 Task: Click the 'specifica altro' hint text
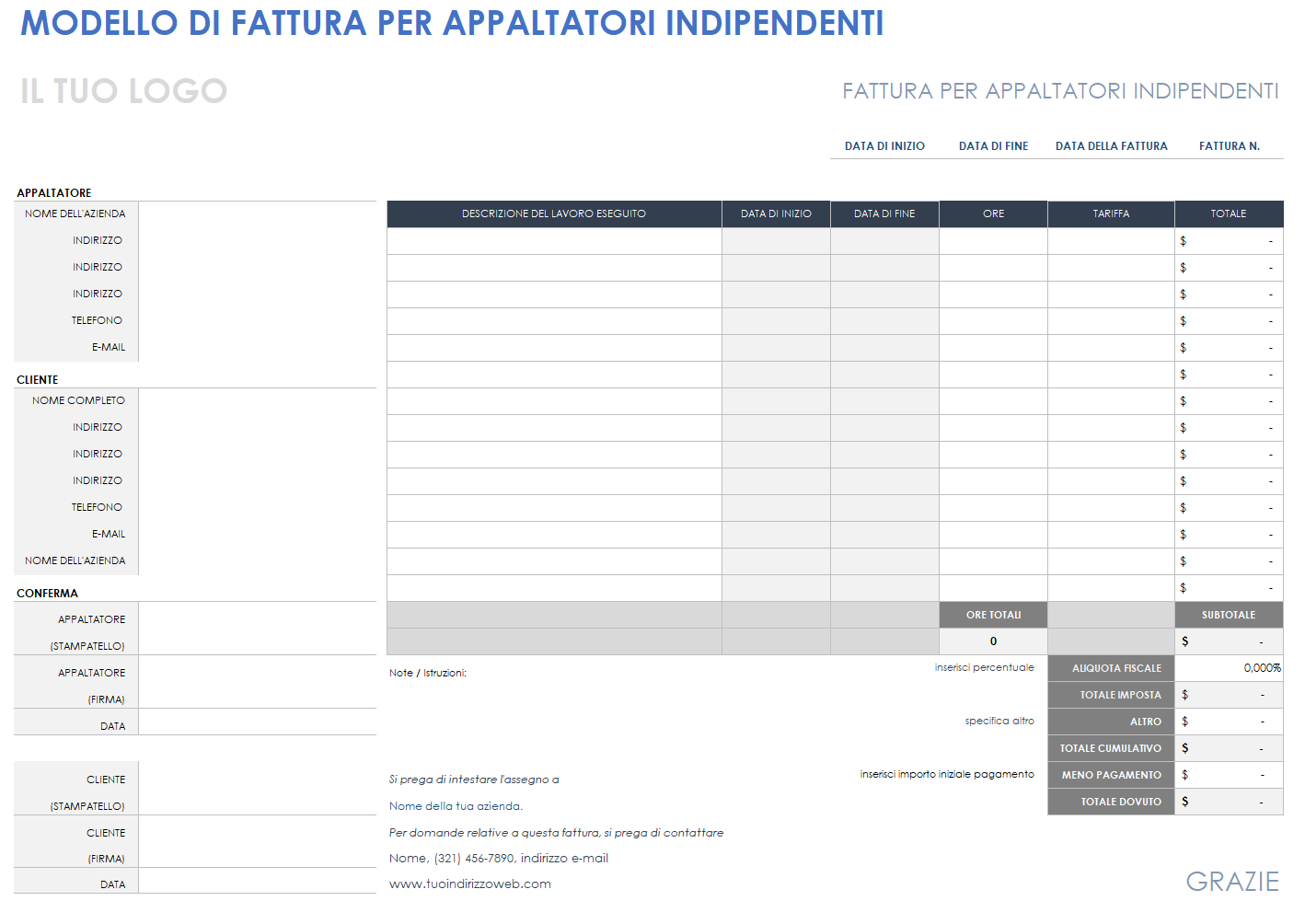click(x=999, y=722)
